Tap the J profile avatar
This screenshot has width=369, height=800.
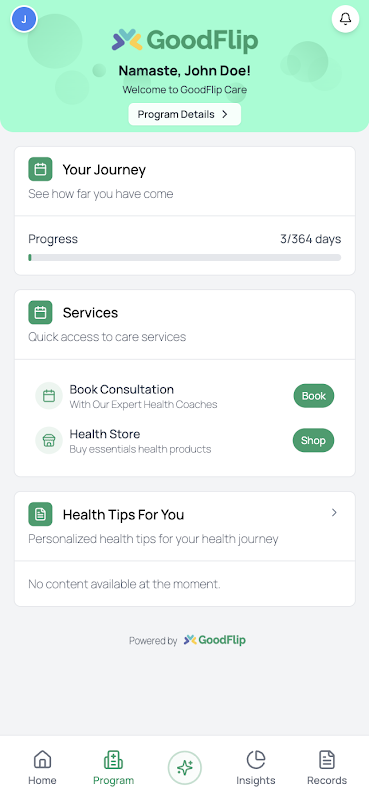point(24,19)
